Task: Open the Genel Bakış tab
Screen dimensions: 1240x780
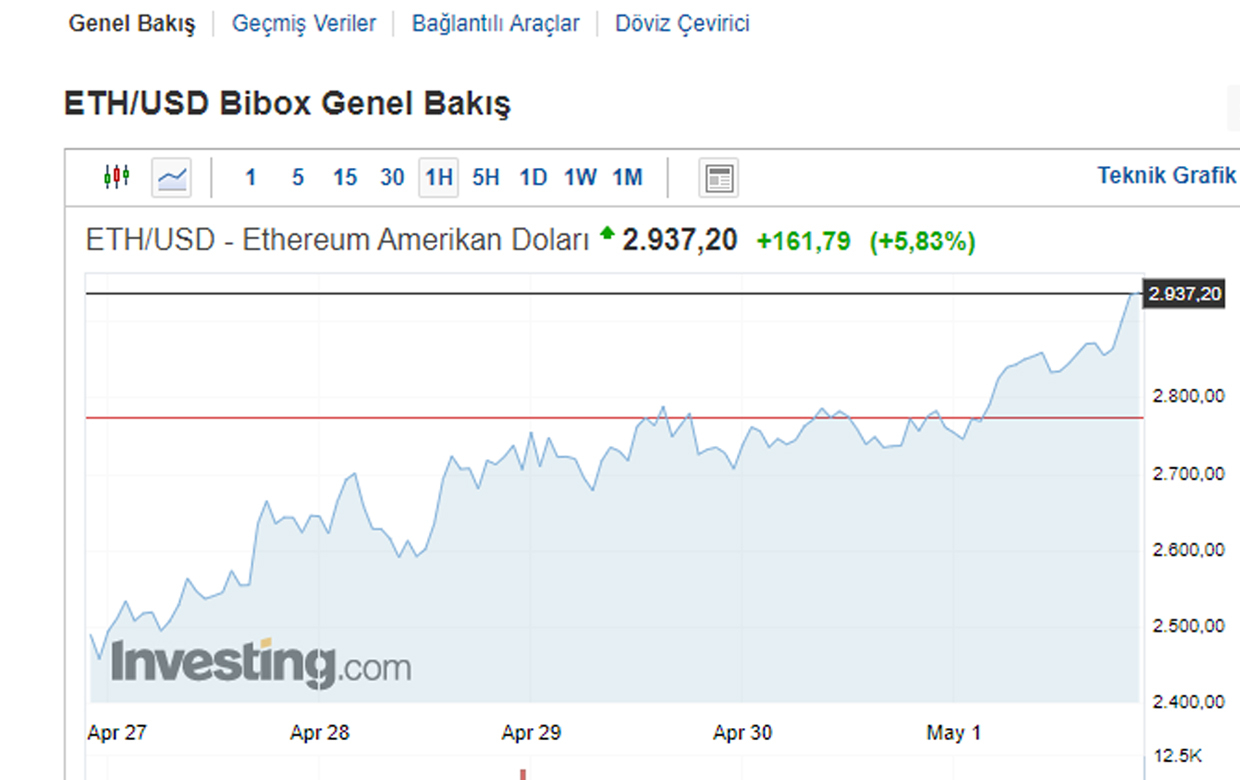Action: [x=132, y=24]
